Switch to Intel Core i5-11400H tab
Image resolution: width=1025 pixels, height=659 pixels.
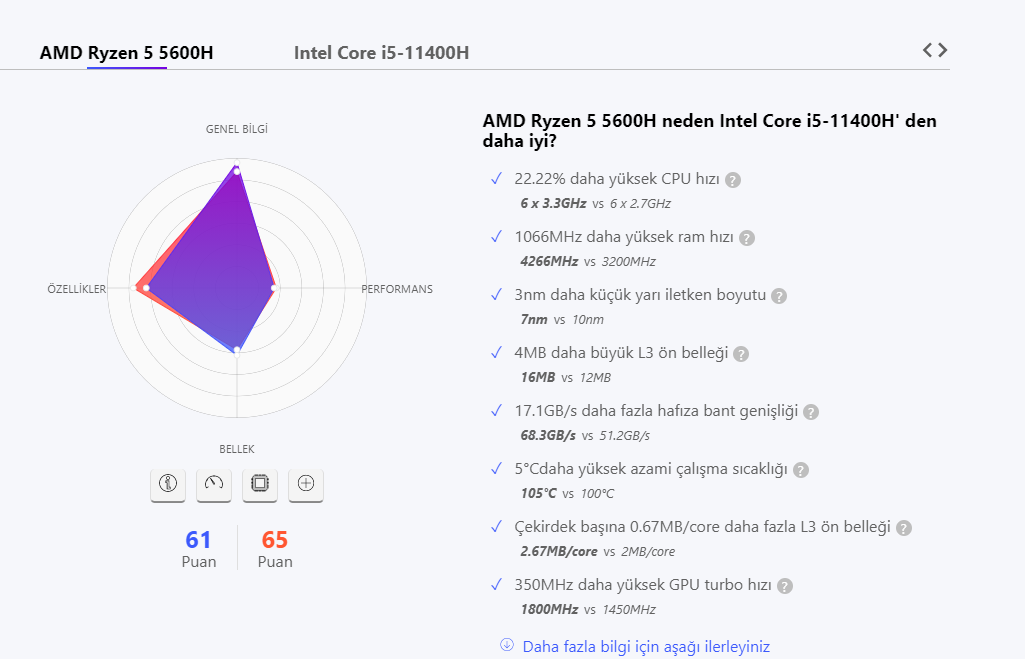click(381, 53)
